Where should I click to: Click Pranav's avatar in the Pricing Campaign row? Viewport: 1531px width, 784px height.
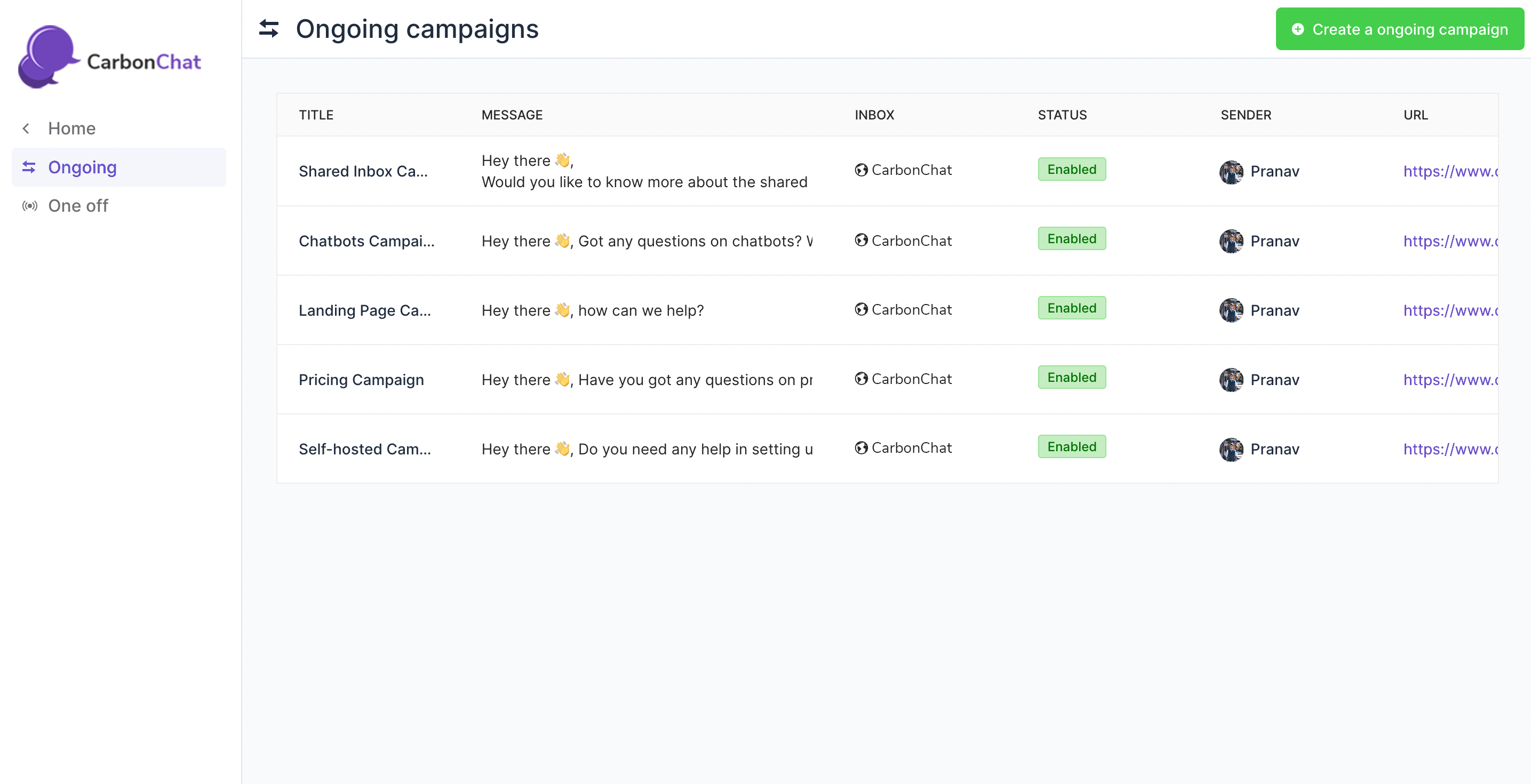click(x=1231, y=379)
